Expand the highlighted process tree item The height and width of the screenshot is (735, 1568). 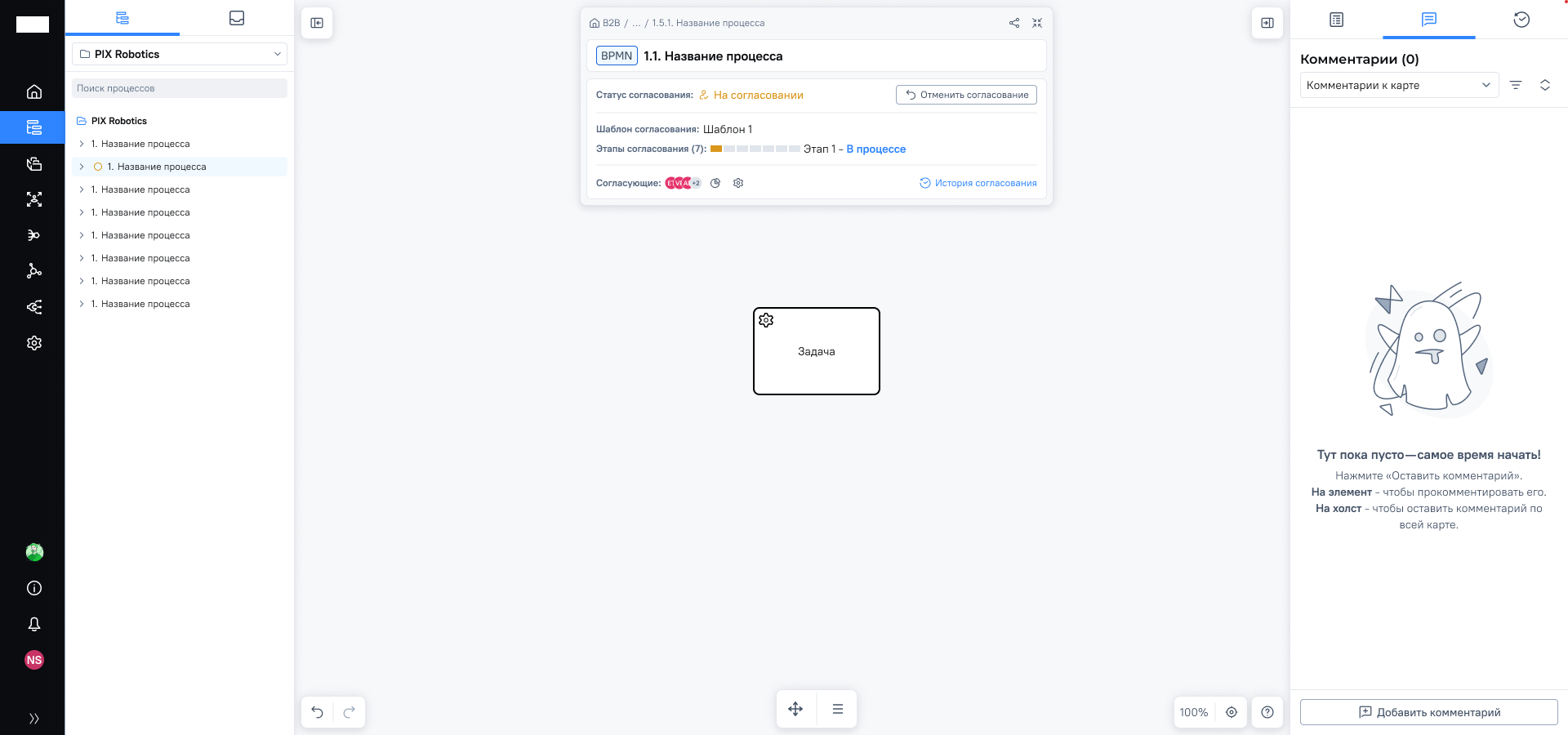[x=82, y=167]
